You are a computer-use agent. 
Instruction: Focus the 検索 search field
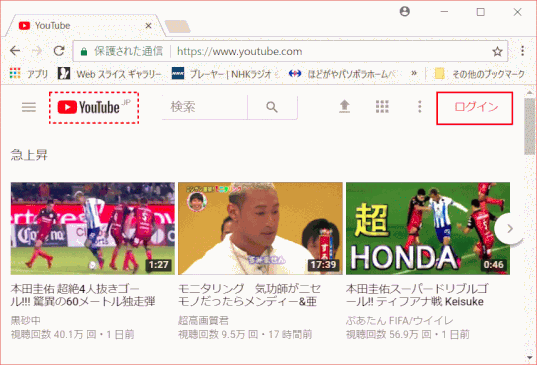tap(204, 107)
